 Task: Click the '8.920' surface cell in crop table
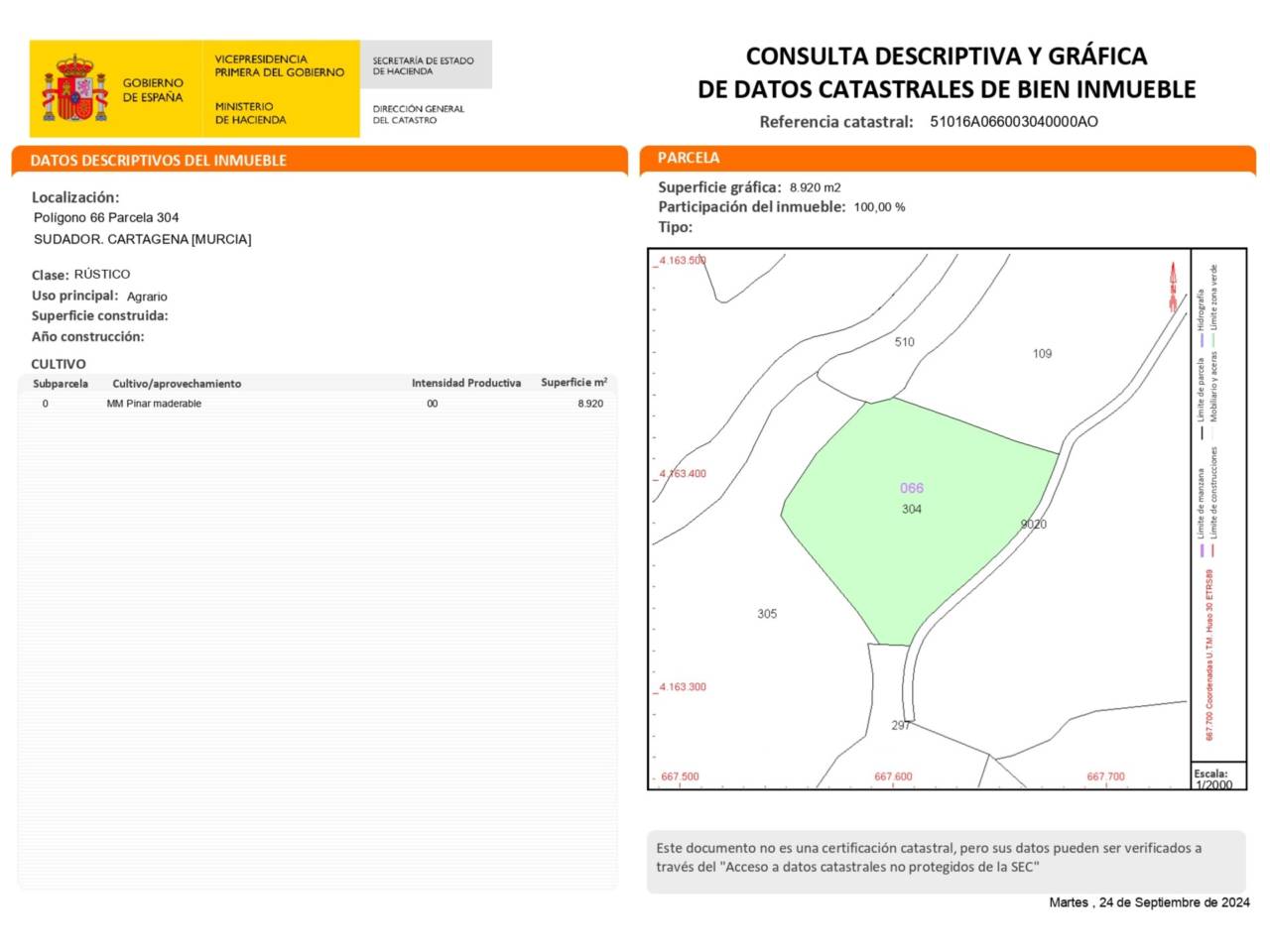tap(590, 404)
